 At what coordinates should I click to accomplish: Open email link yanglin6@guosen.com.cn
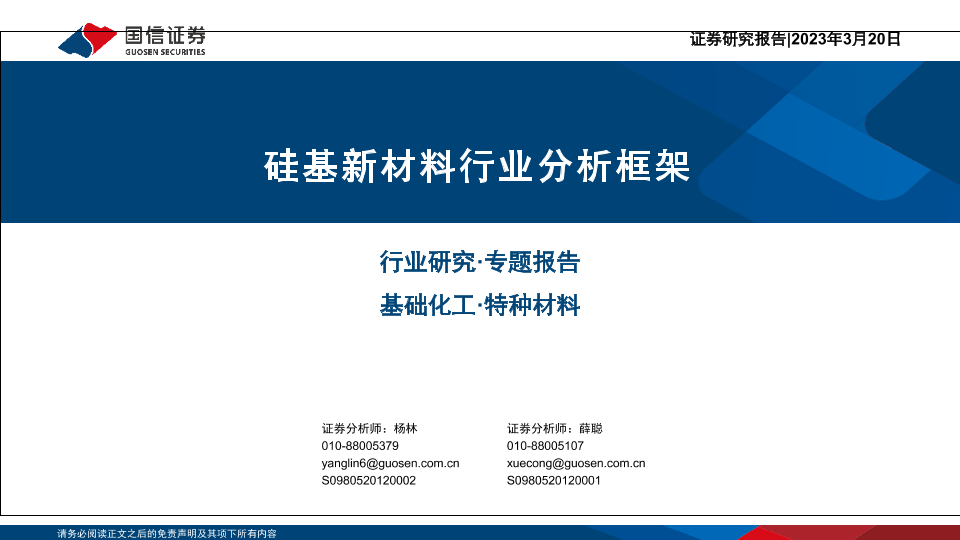pyautogui.click(x=390, y=464)
